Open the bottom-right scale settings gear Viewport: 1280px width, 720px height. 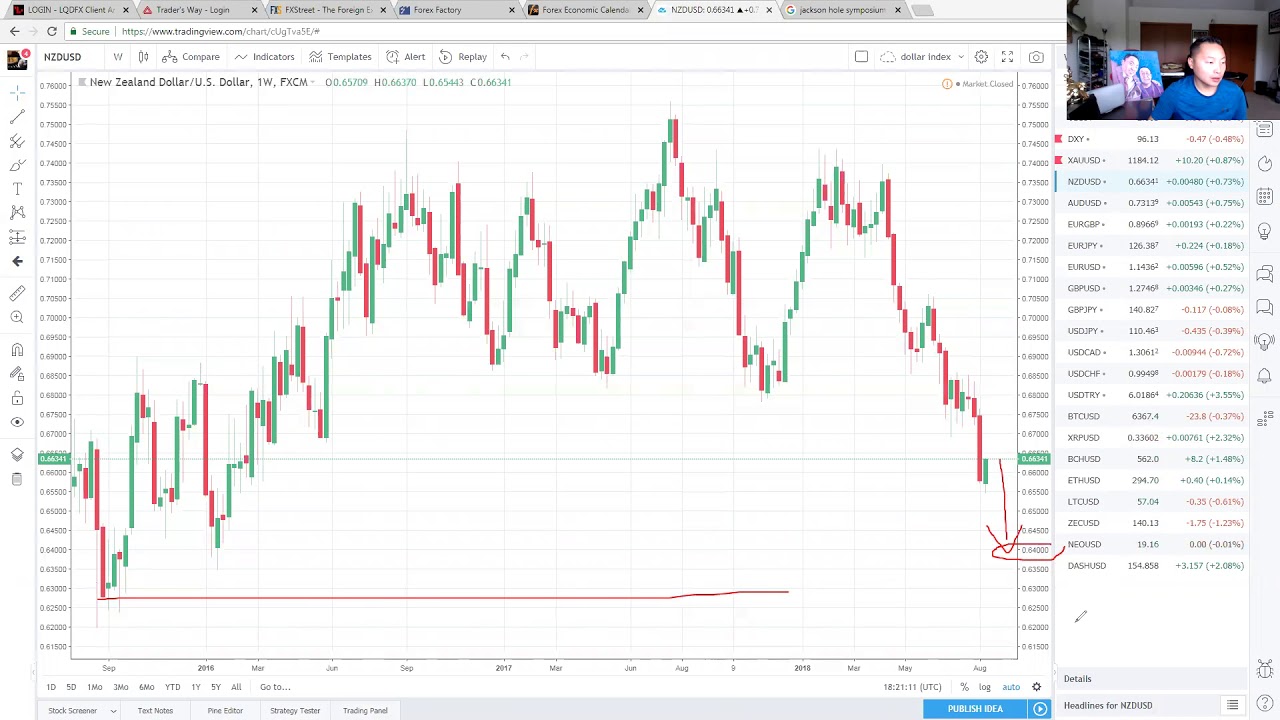click(1036, 687)
